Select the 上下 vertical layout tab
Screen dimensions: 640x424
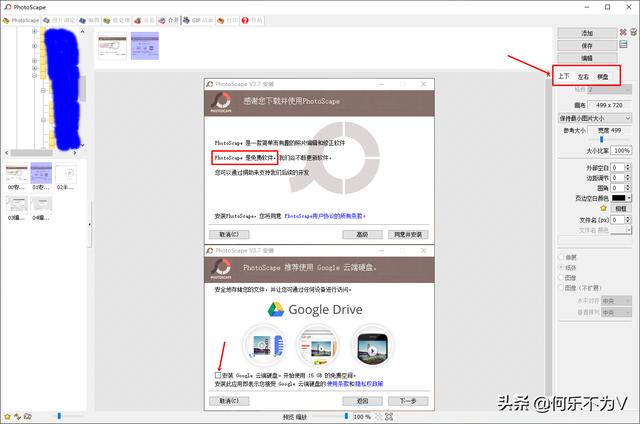[564, 76]
